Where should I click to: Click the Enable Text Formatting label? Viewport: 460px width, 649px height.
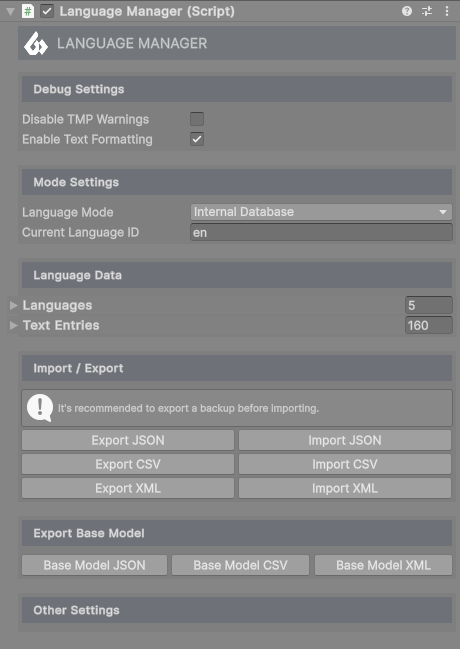[x=87, y=139]
